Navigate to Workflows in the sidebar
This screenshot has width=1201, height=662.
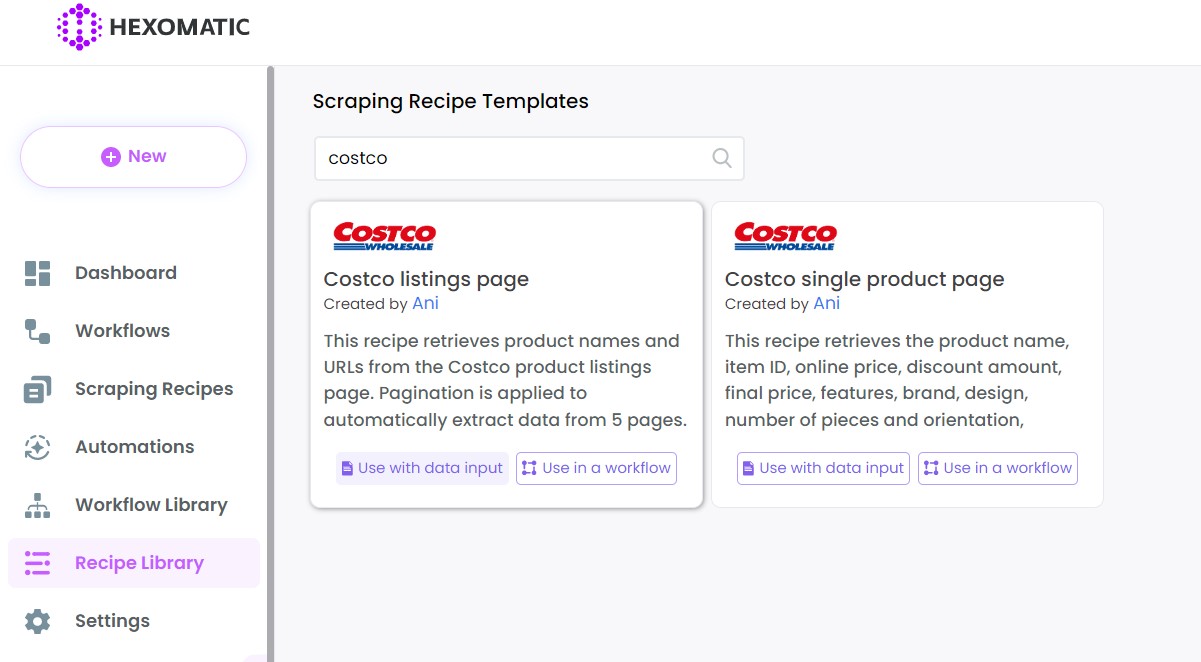(123, 330)
